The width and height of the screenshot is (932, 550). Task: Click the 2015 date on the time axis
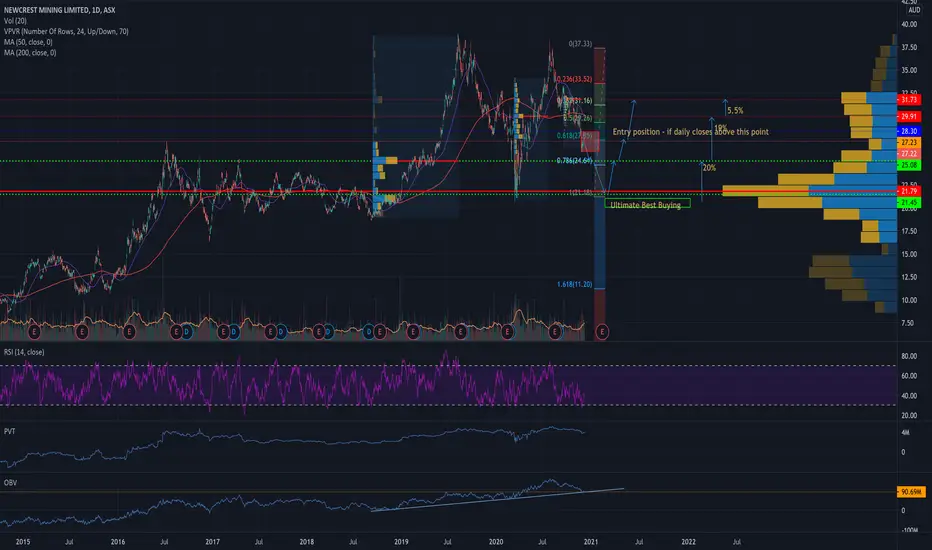(23, 542)
